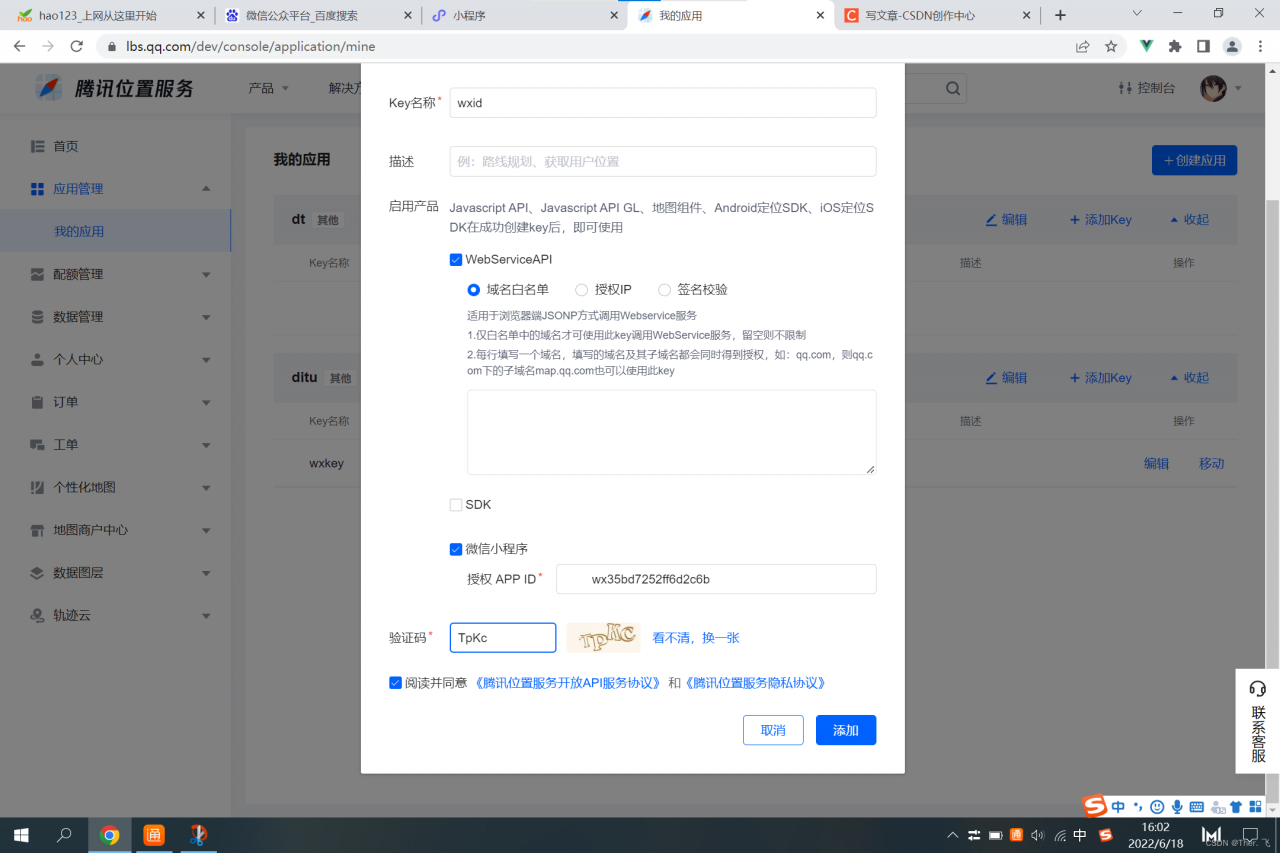The height and width of the screenshot is (853, 1280).
Task: Uncheck the WebServiceAPI checkbox
Action: 456,259
